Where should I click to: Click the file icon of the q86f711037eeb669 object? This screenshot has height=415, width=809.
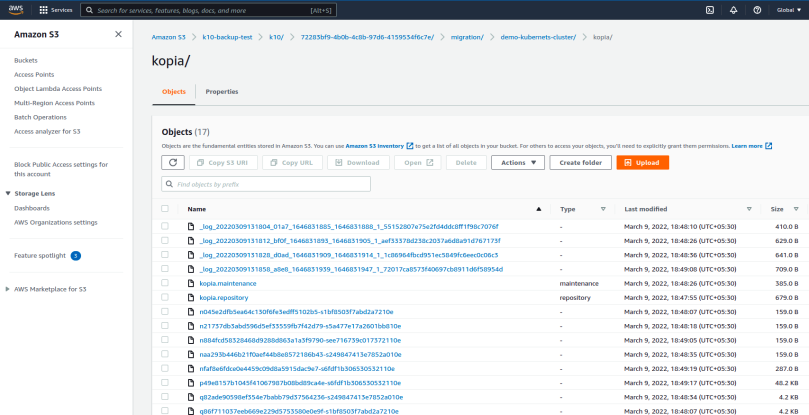190,411
